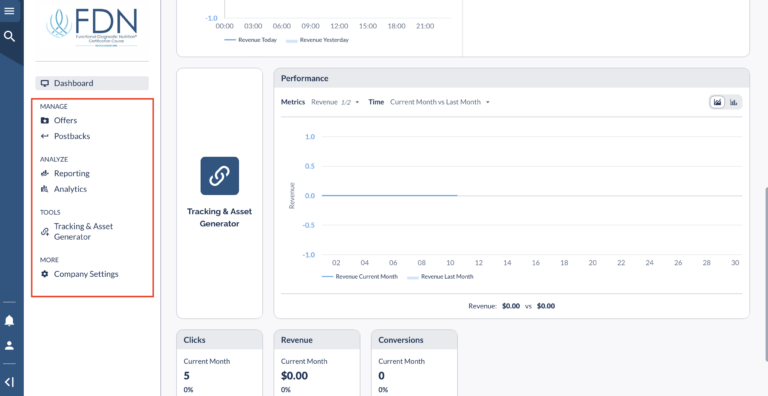768x396 pixels.
Task: Expand the Time Current Month vs Last Month dropdown
Action: point(439,102)
